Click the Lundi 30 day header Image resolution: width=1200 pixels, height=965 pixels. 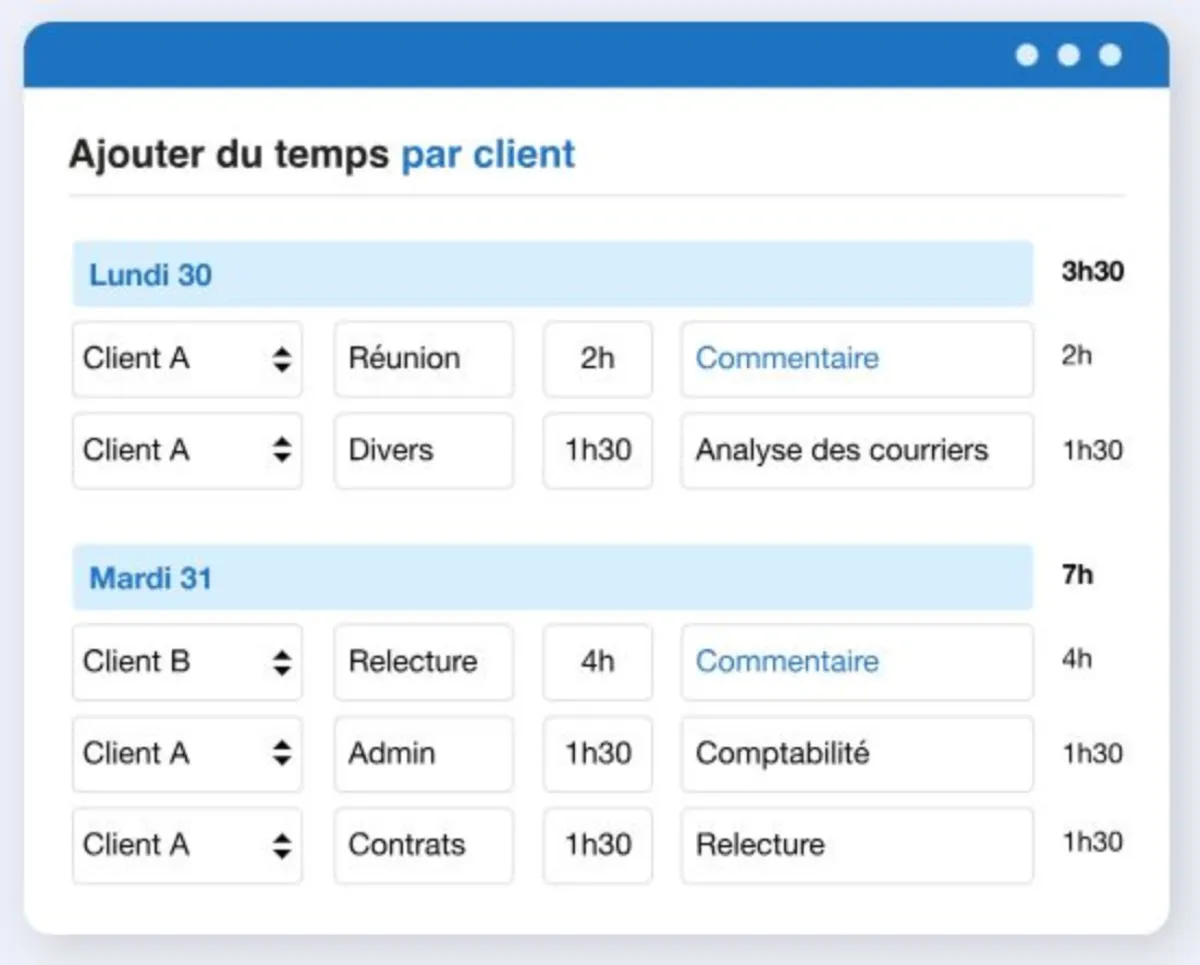coord(552,274)
